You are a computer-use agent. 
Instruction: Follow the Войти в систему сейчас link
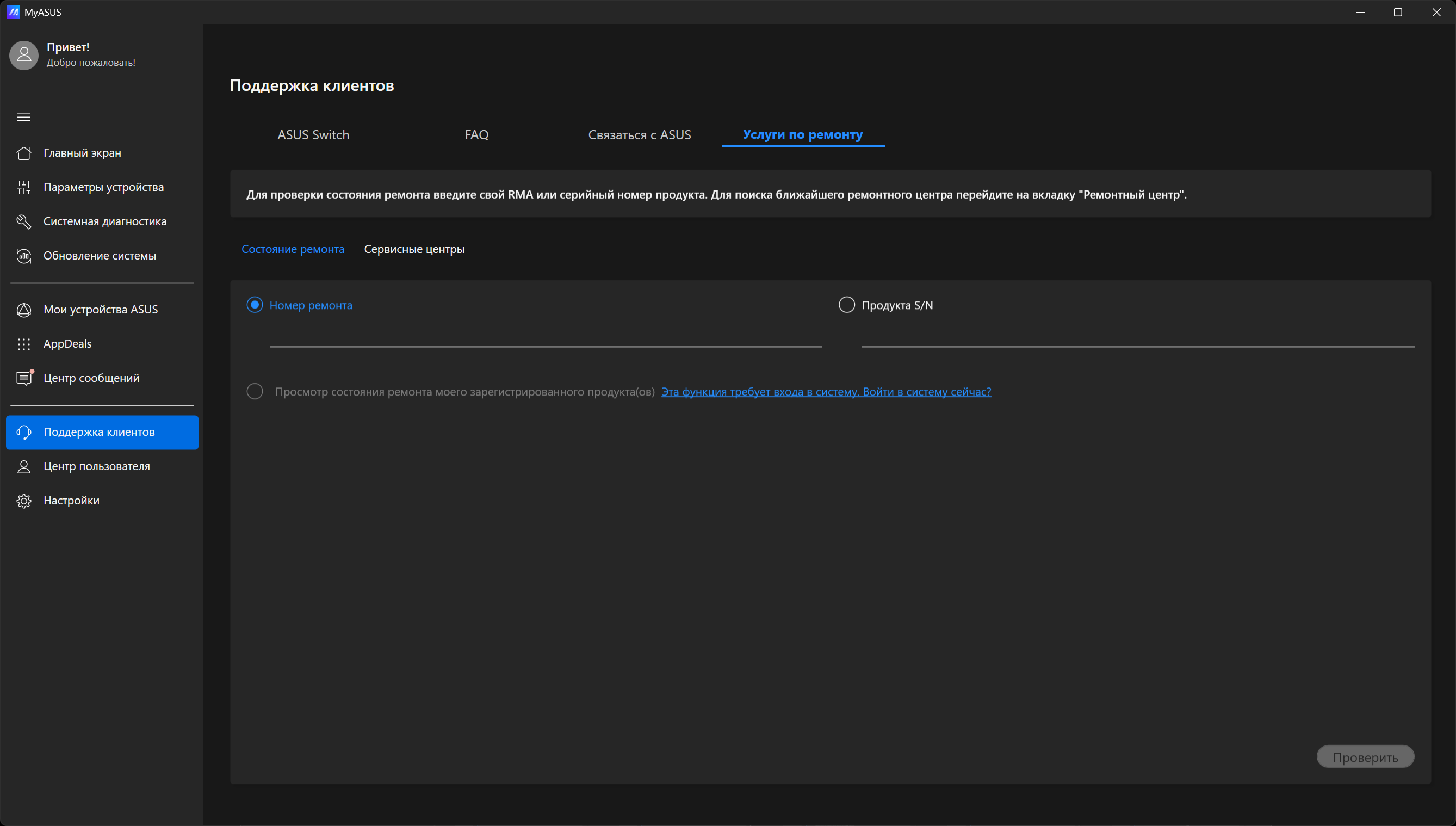pyautogui.click(x=826, y=392)
